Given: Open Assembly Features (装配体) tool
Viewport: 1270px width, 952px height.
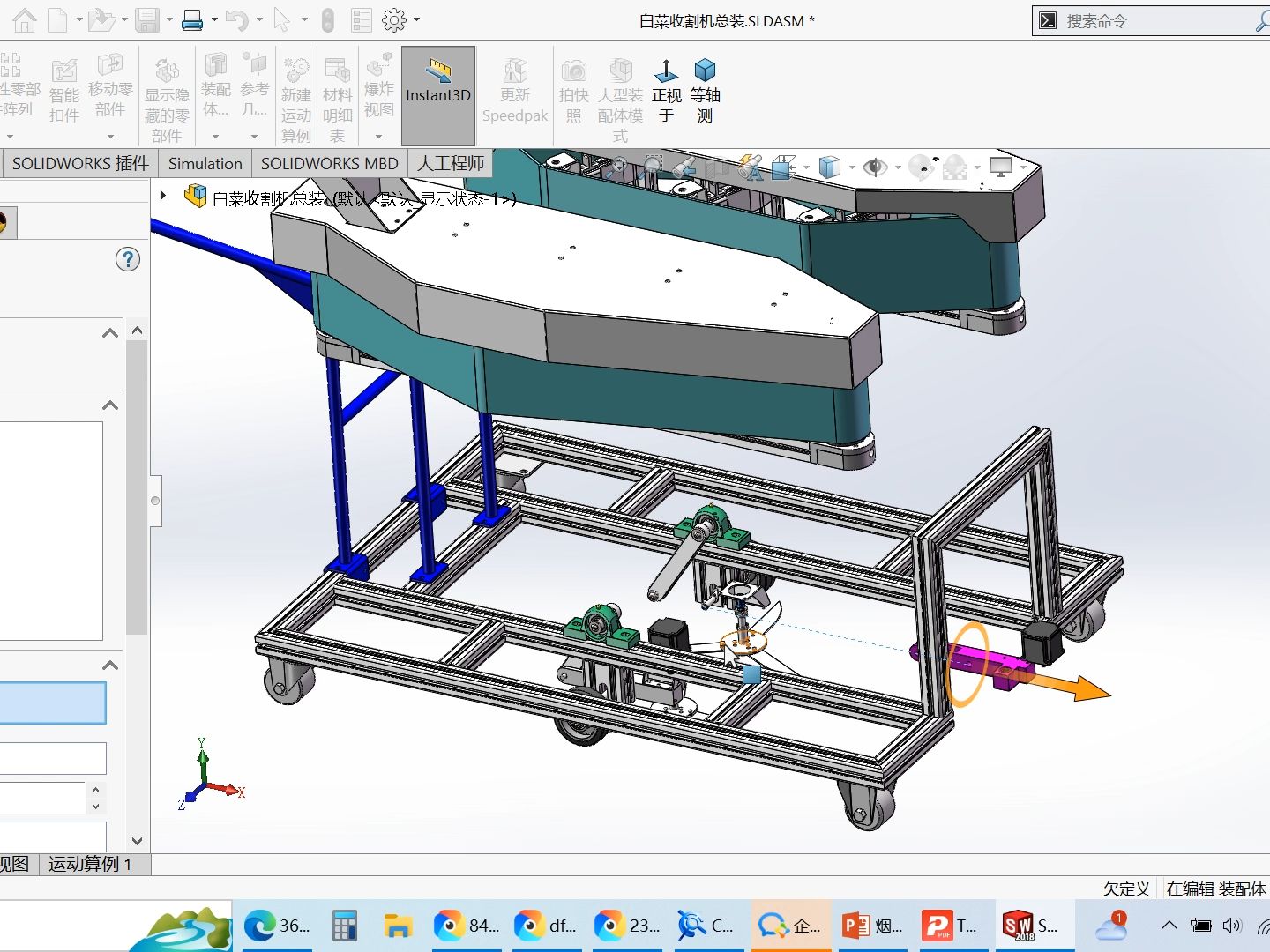Looking at the screenshot, I should point(215,85).
